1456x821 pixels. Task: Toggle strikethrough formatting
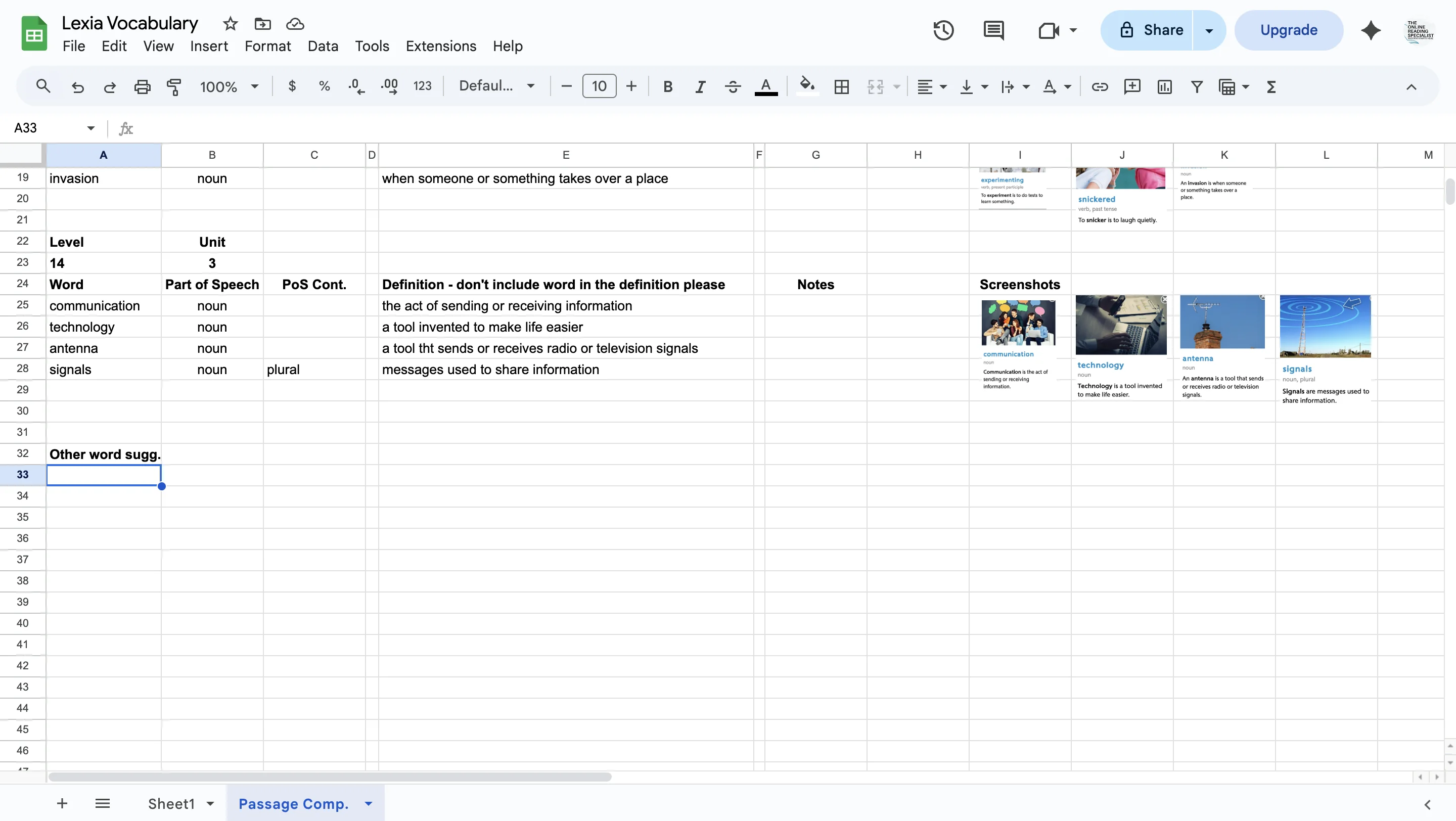(732, 86)
